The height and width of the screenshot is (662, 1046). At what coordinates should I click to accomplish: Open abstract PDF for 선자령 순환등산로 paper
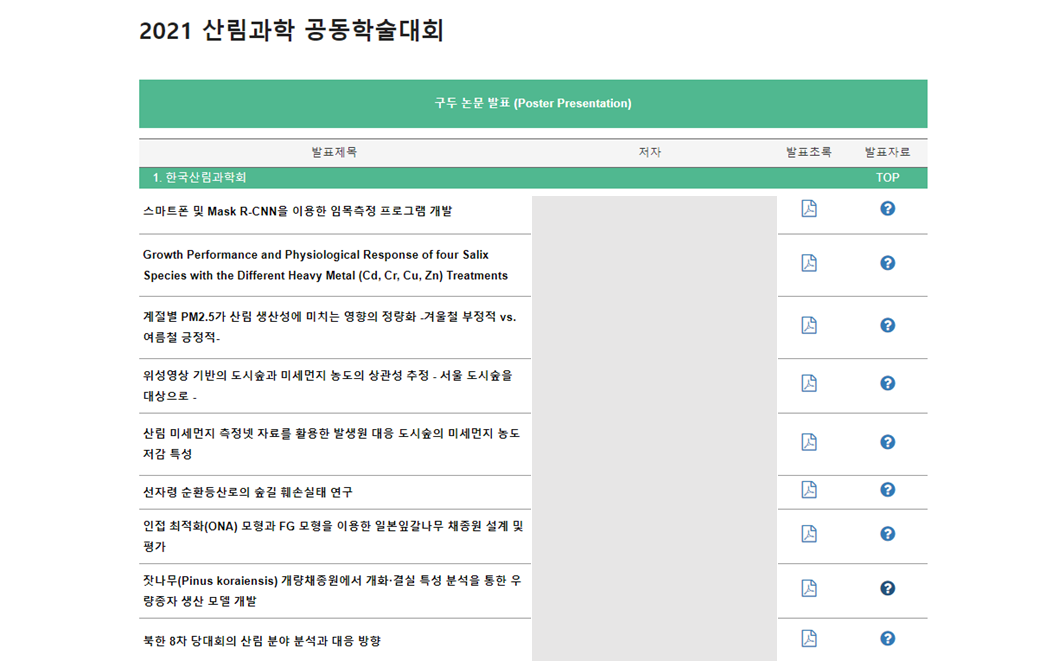point(809,490)
